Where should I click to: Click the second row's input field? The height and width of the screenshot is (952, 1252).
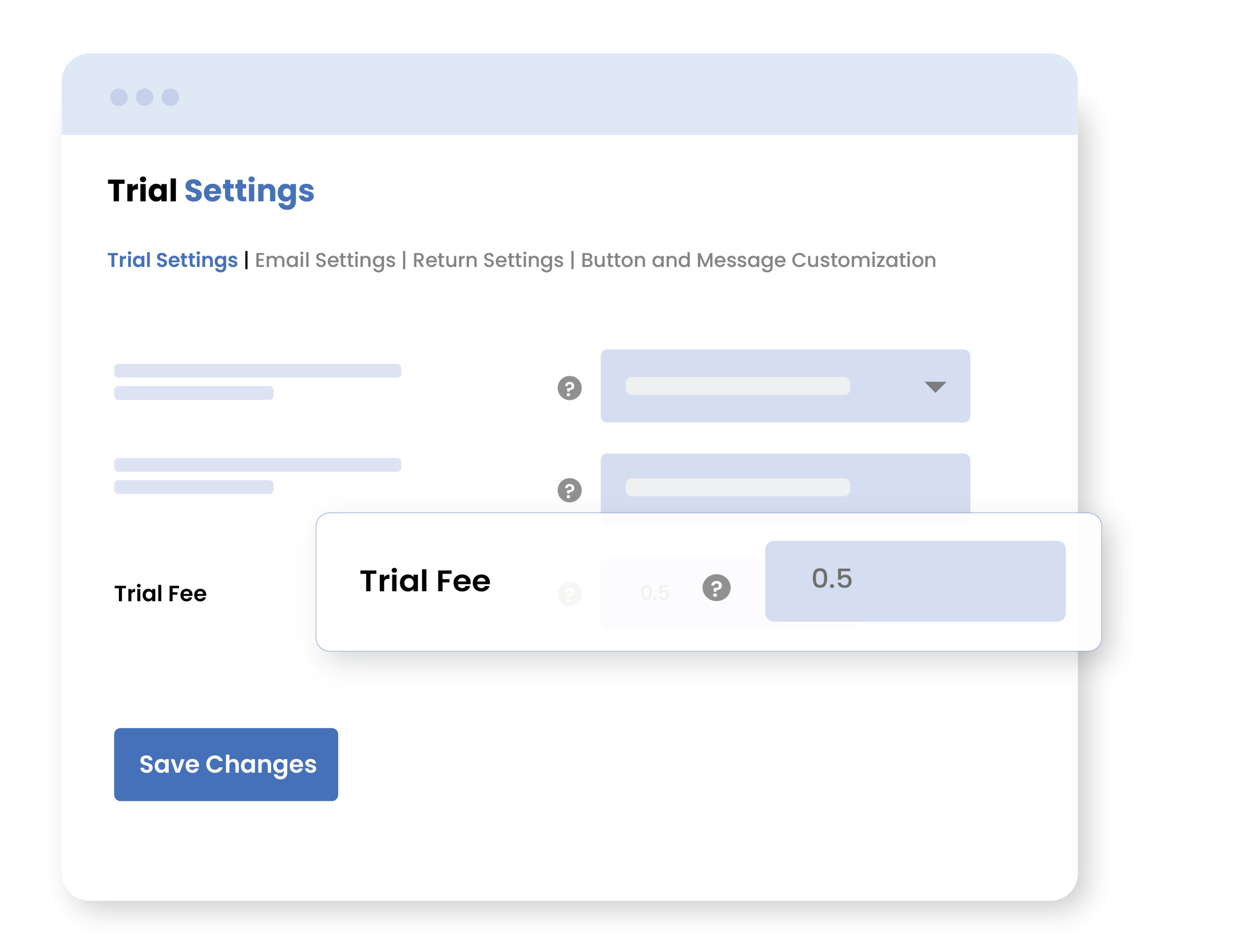click(x=785, y=484)
